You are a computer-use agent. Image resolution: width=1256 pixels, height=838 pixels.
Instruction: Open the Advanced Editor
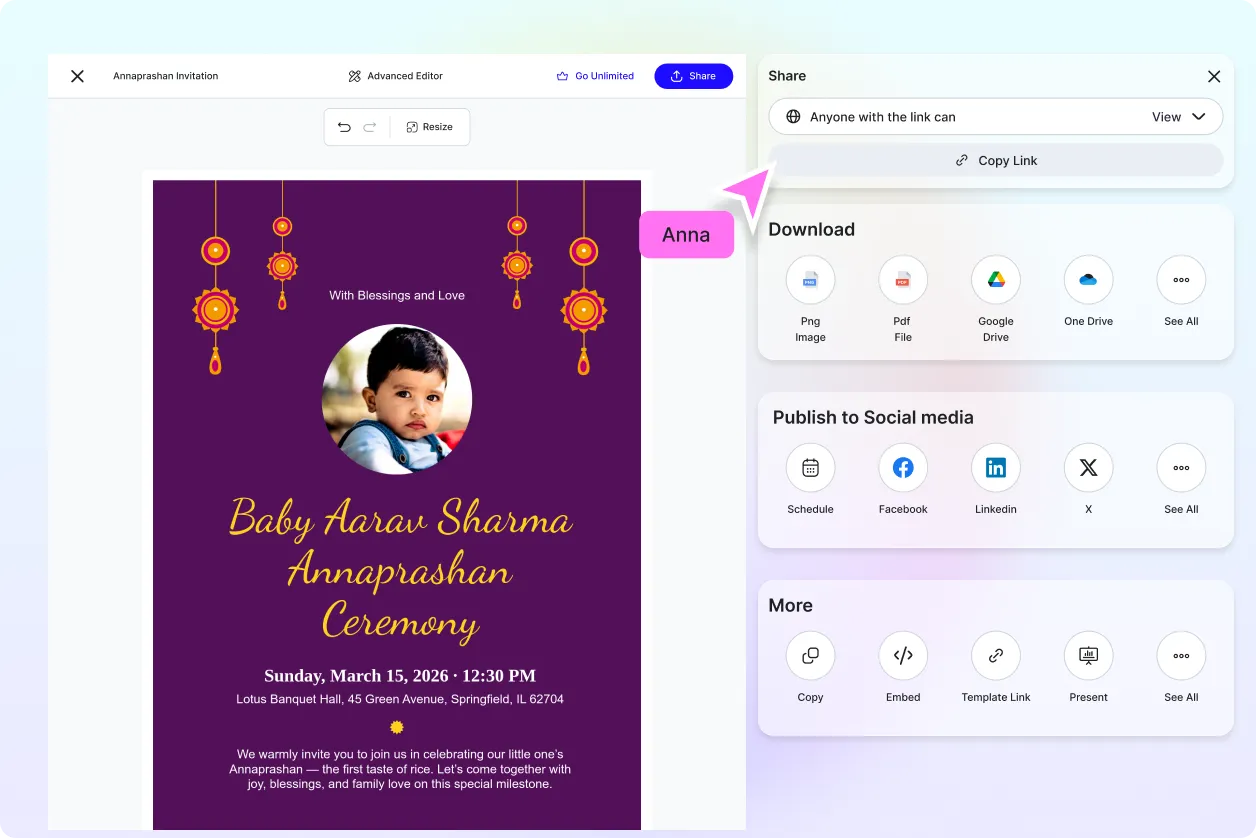click(395, 76)
